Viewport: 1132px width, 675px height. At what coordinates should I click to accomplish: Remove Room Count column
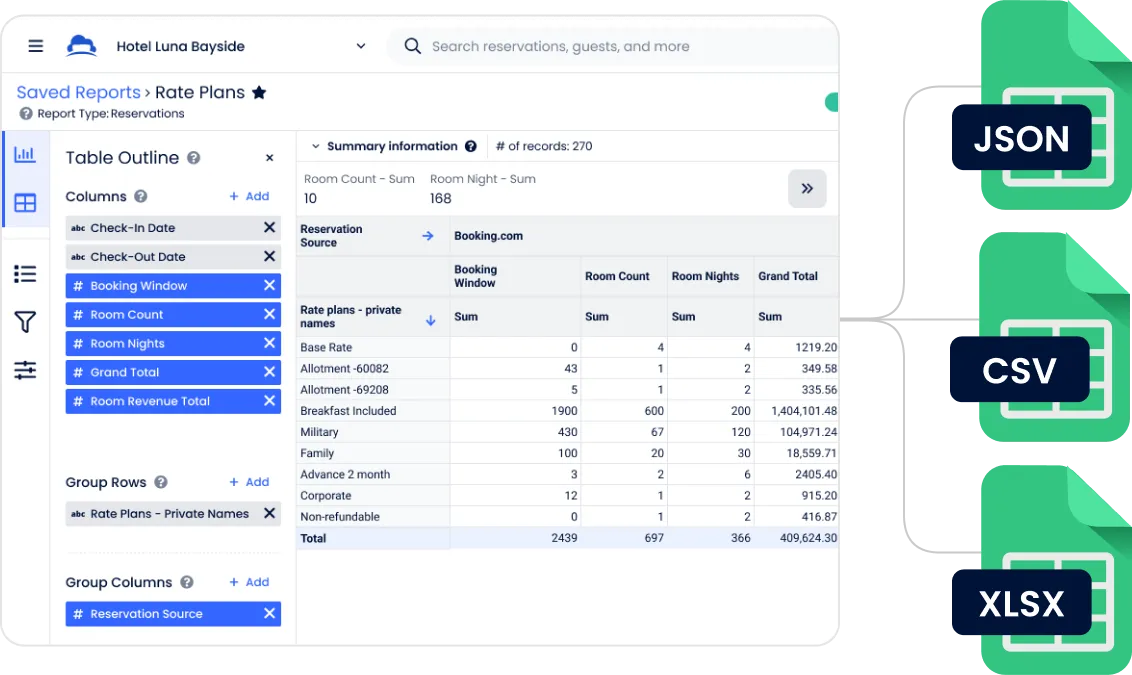[269, 314]
